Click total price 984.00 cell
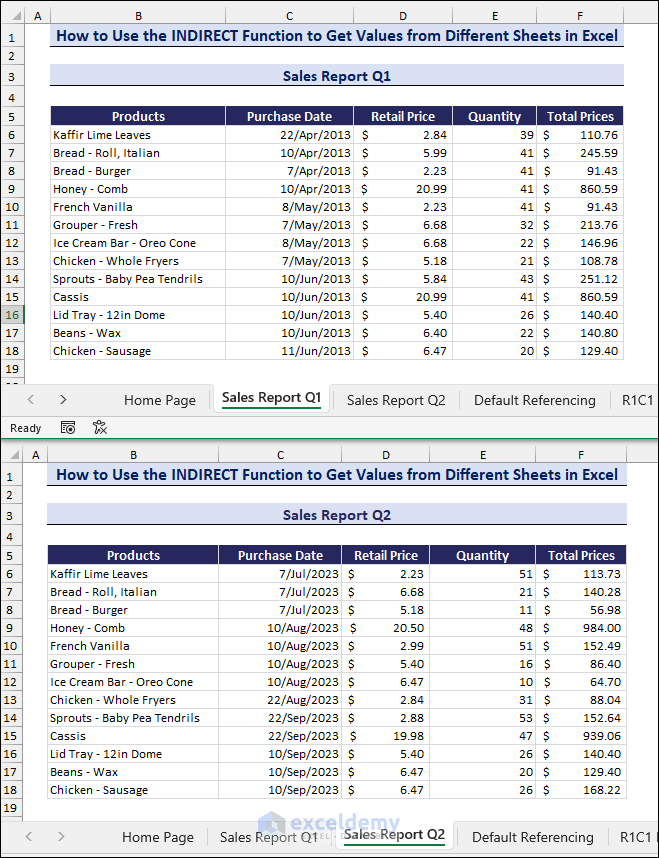Viewport: 659px width, 858px height. coord(581,628)
